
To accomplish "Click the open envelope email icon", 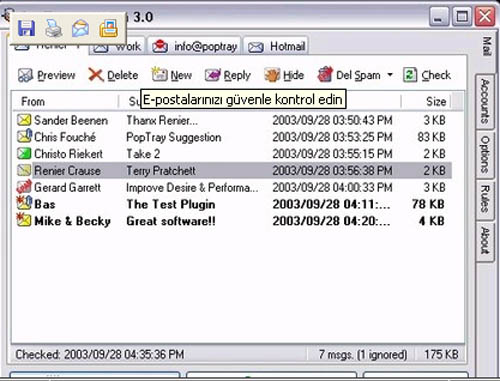I will [81, 28].
